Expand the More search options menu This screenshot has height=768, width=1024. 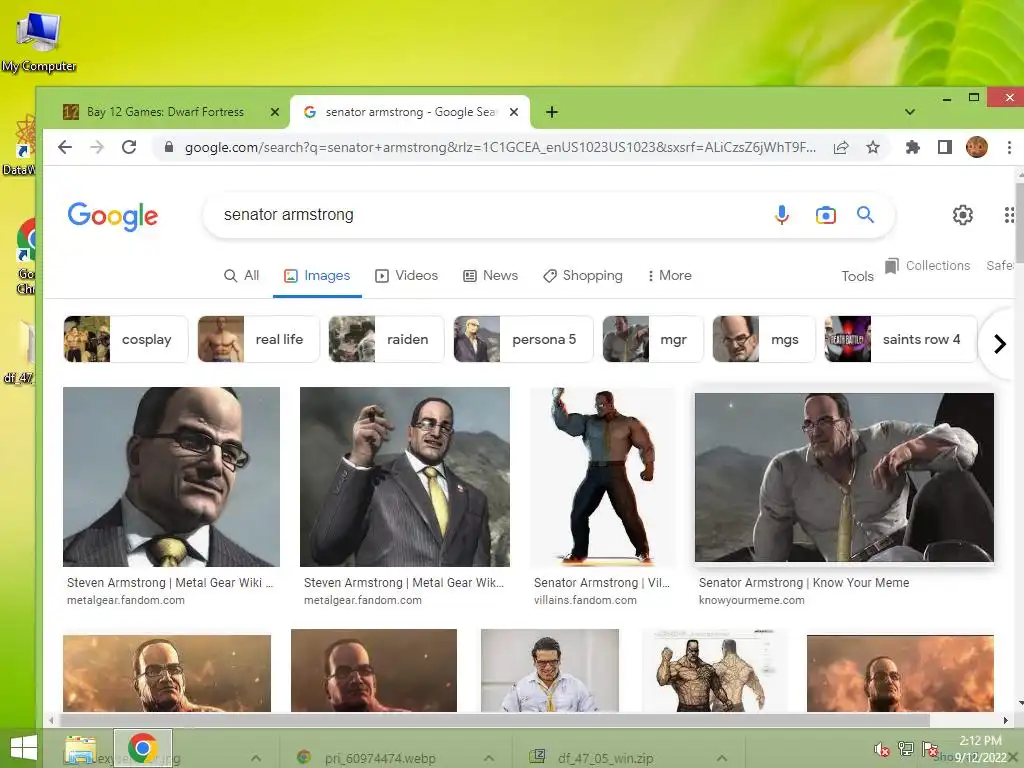pos(669,276)
